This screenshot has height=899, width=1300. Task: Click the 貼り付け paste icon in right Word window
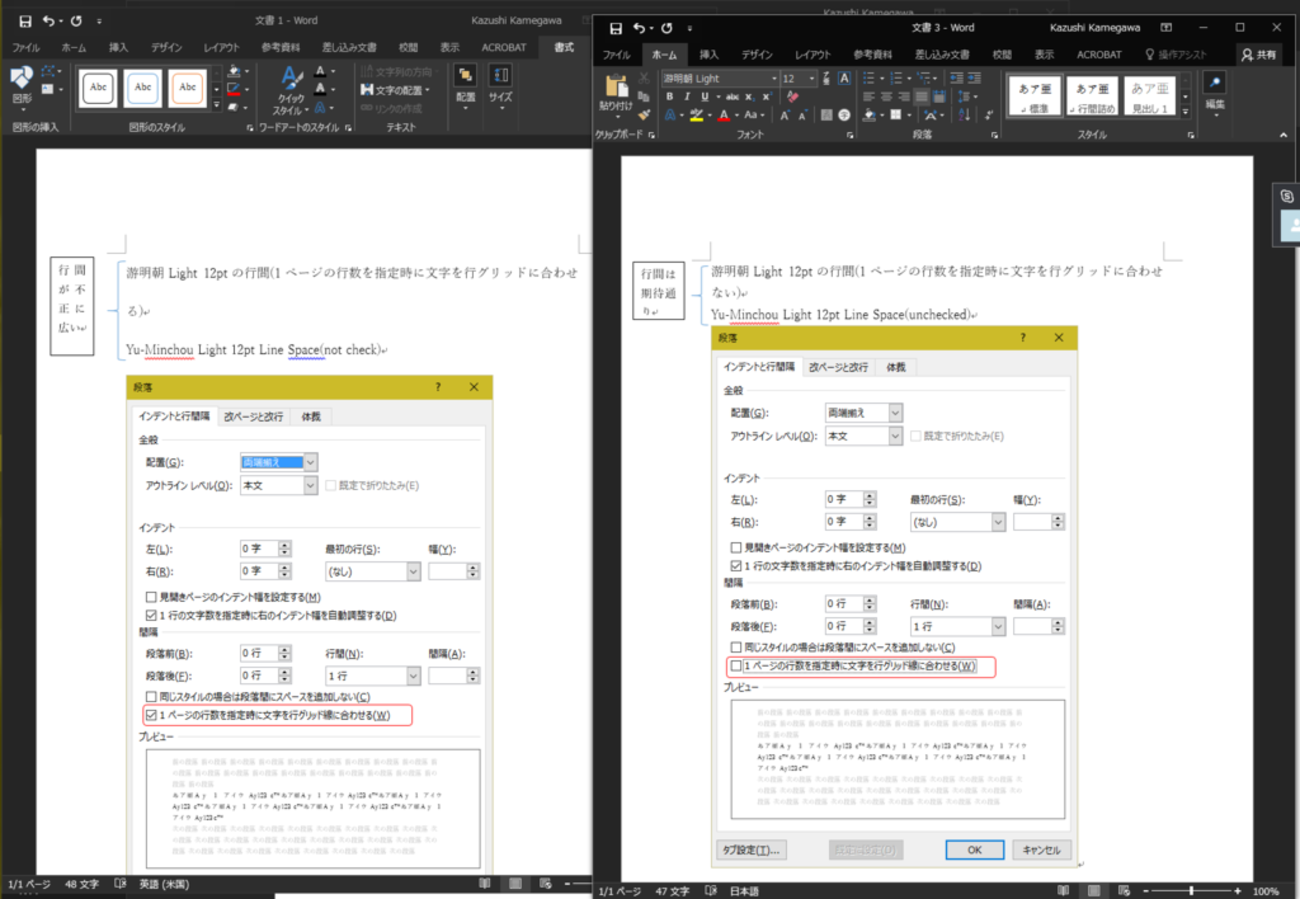coord(615,87)
